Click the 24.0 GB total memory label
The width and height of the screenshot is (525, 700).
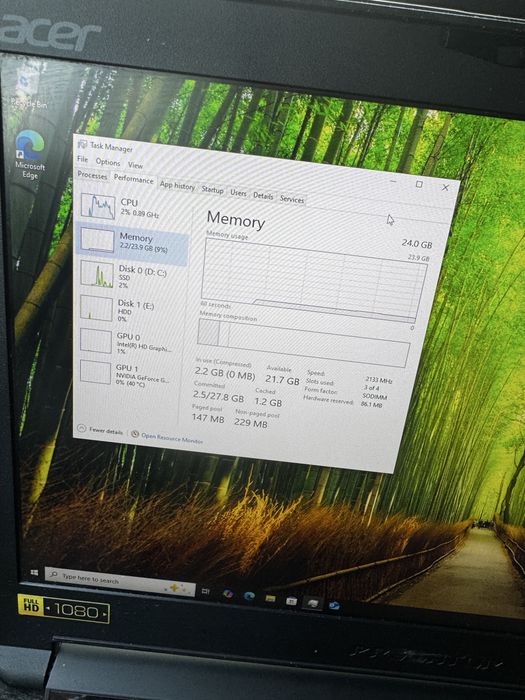pyautogui.click(x=417, y=243)
